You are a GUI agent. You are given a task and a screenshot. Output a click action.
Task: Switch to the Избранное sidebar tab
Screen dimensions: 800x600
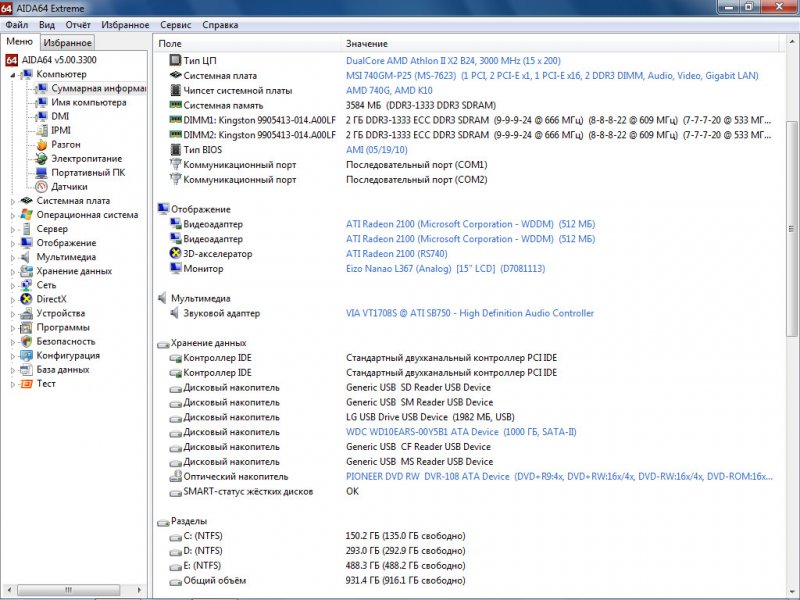click(x=68, y=43)
